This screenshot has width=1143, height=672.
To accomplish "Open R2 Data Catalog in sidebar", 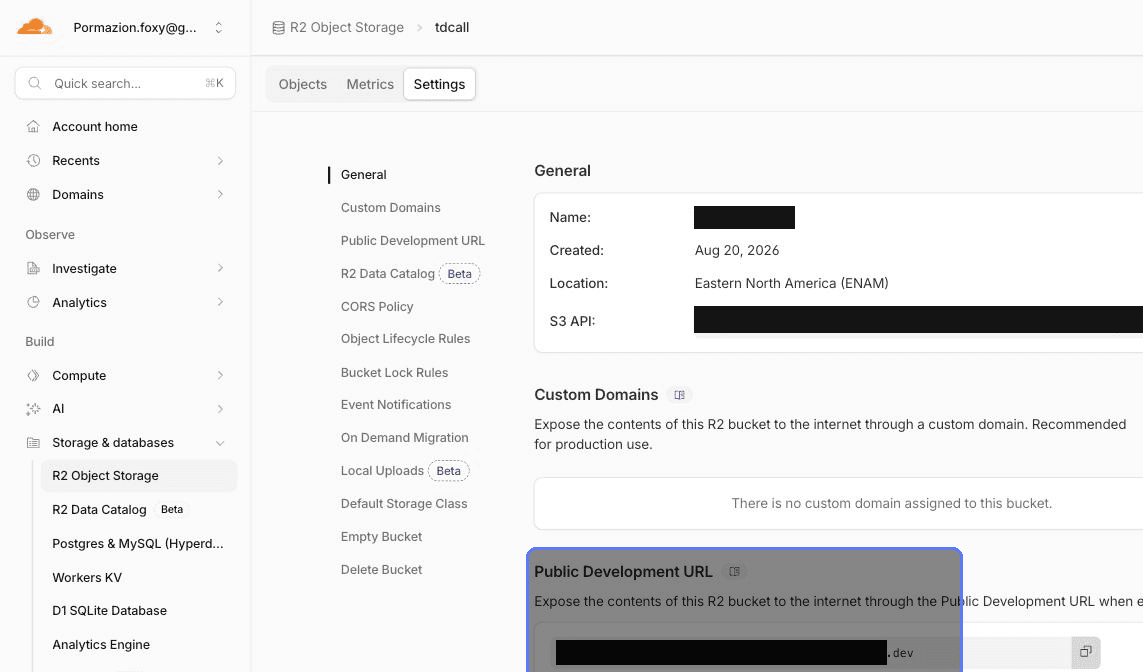I will pyautogui.click(x=99, y=509).
